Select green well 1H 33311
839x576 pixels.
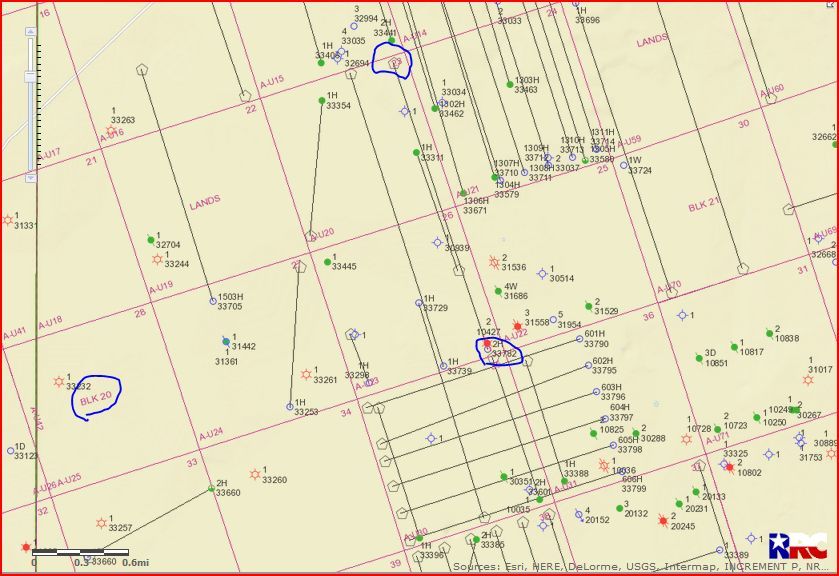[x=416, y=153]
